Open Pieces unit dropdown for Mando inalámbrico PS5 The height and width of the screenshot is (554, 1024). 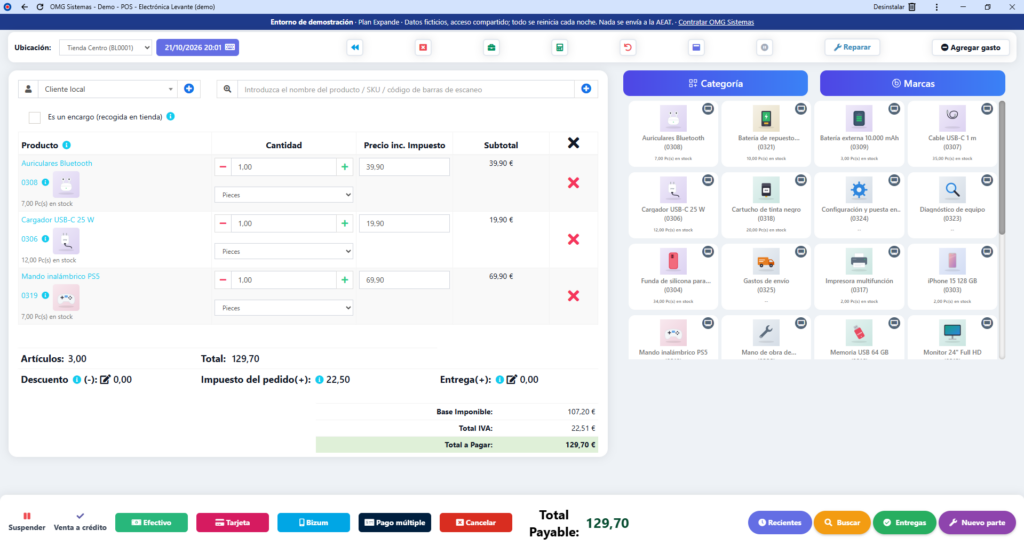coord(283,308)
